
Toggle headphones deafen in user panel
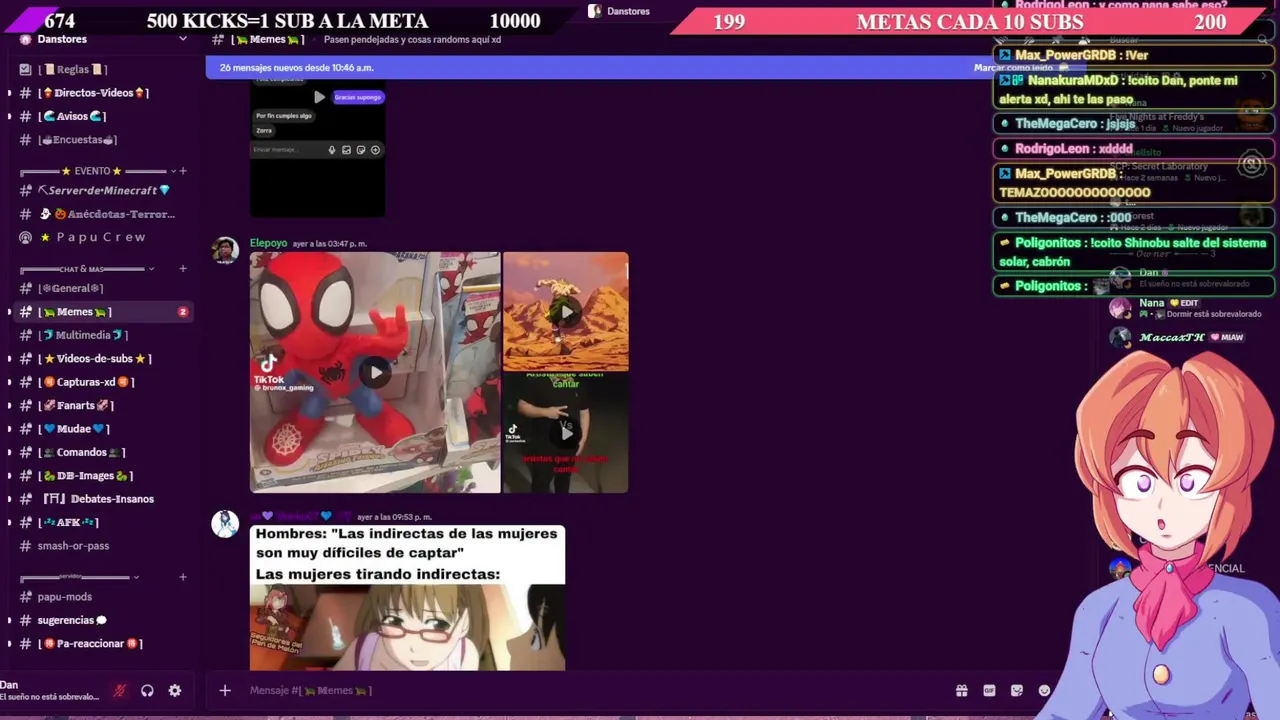(x=147, y=691)
